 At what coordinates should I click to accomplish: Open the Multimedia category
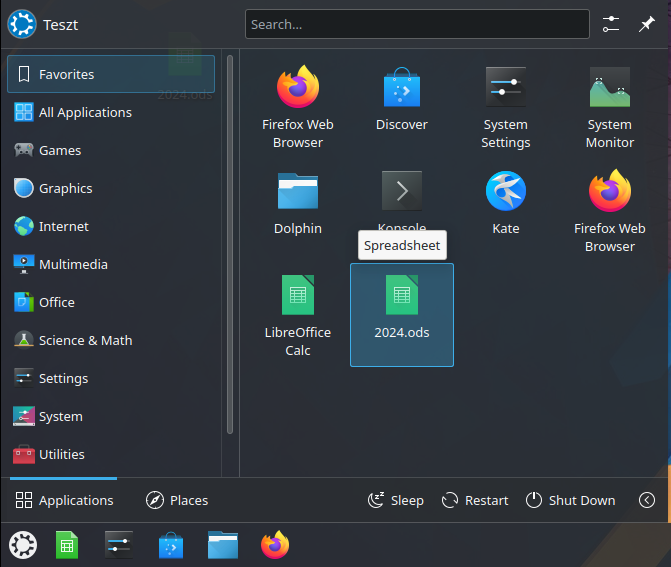(x=111, y=264)
